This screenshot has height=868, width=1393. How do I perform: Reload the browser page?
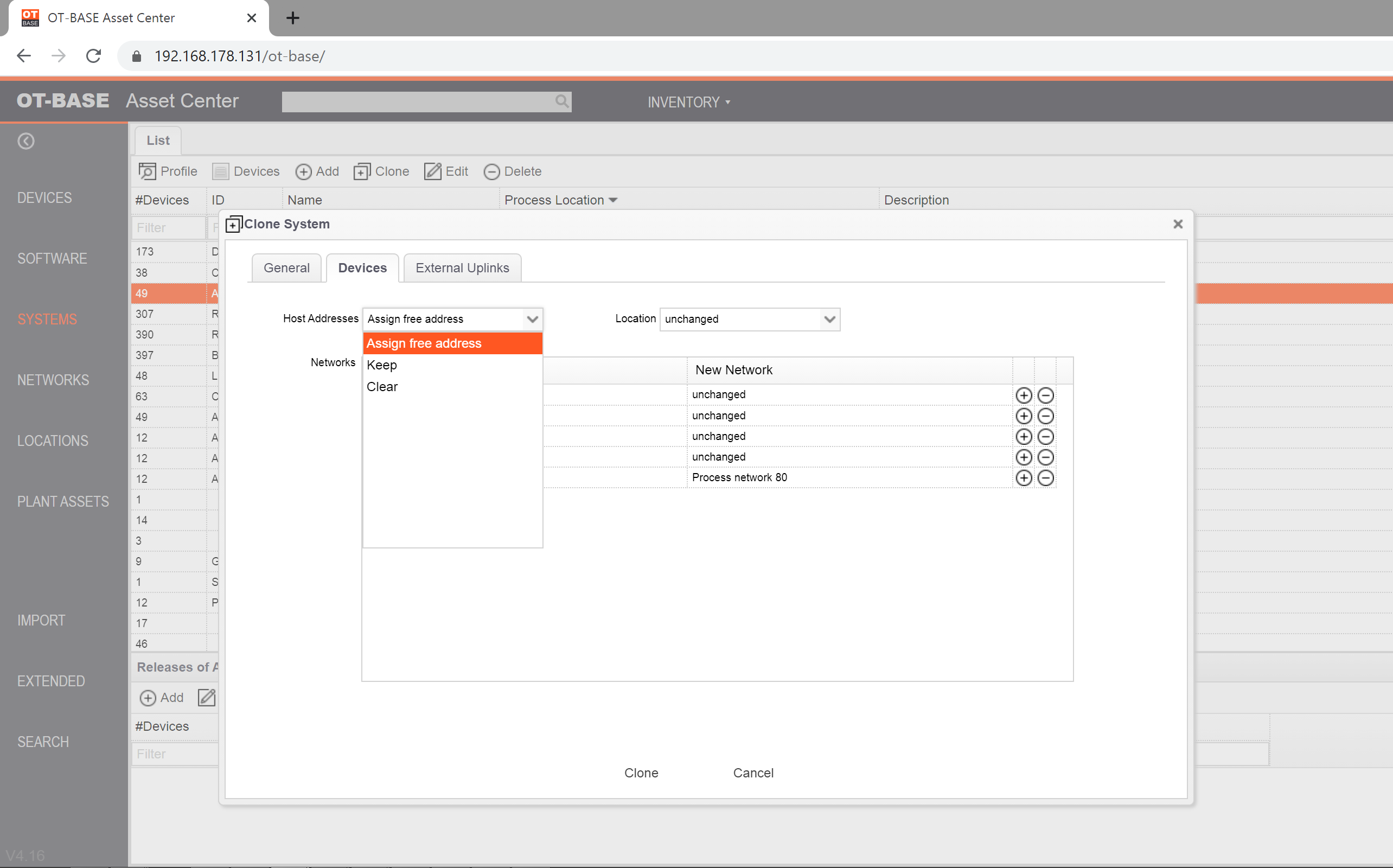[x=93, y=56]
